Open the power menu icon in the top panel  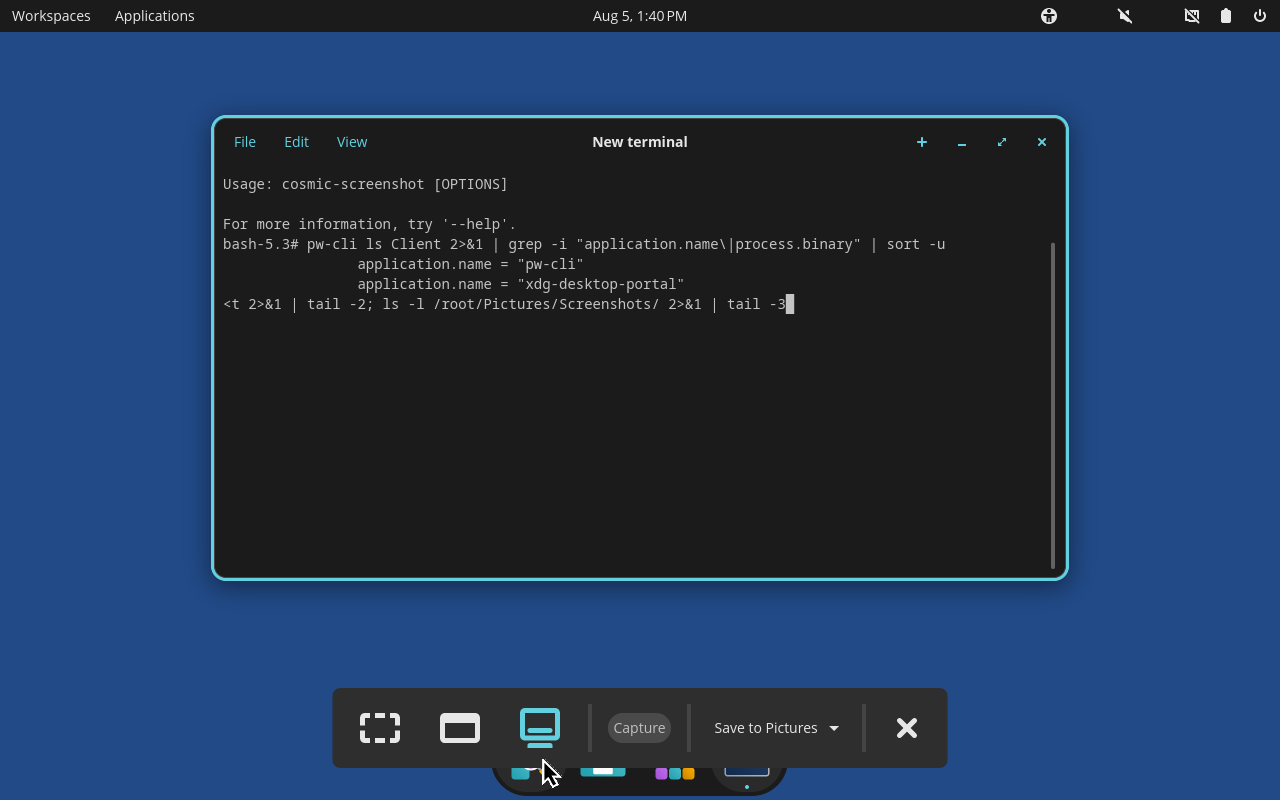[x=1260, y=16]
